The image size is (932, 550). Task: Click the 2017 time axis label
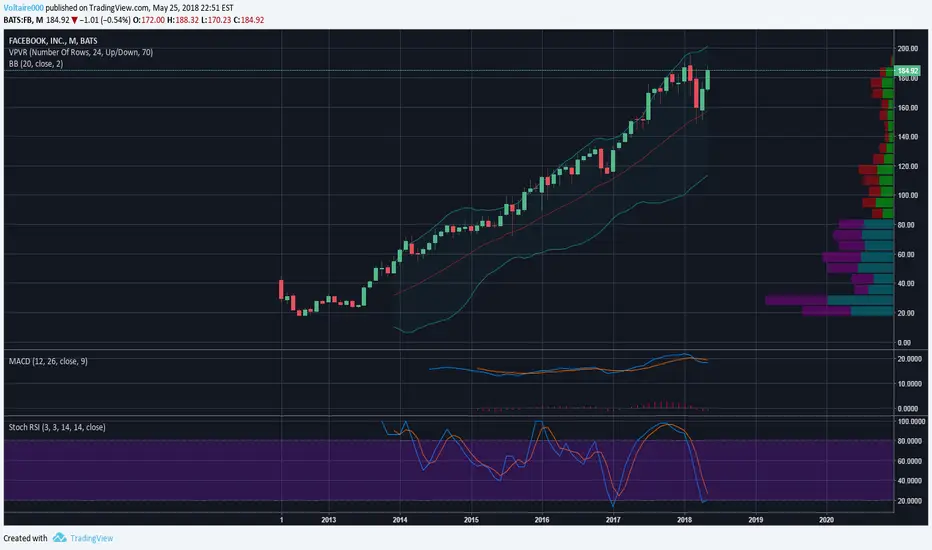pos(613,520)
